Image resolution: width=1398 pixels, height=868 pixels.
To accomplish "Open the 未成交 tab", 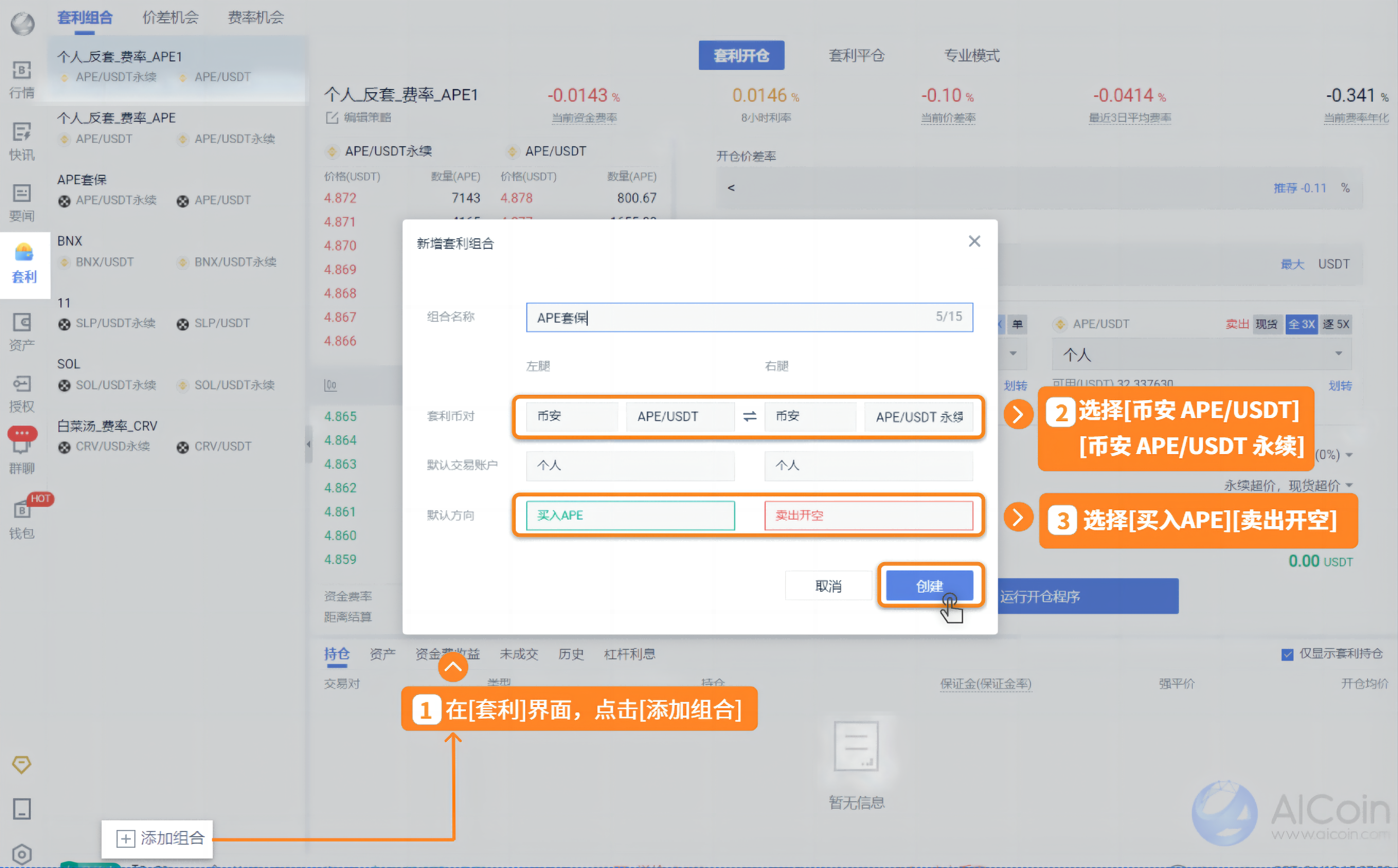I will (518, 654).
